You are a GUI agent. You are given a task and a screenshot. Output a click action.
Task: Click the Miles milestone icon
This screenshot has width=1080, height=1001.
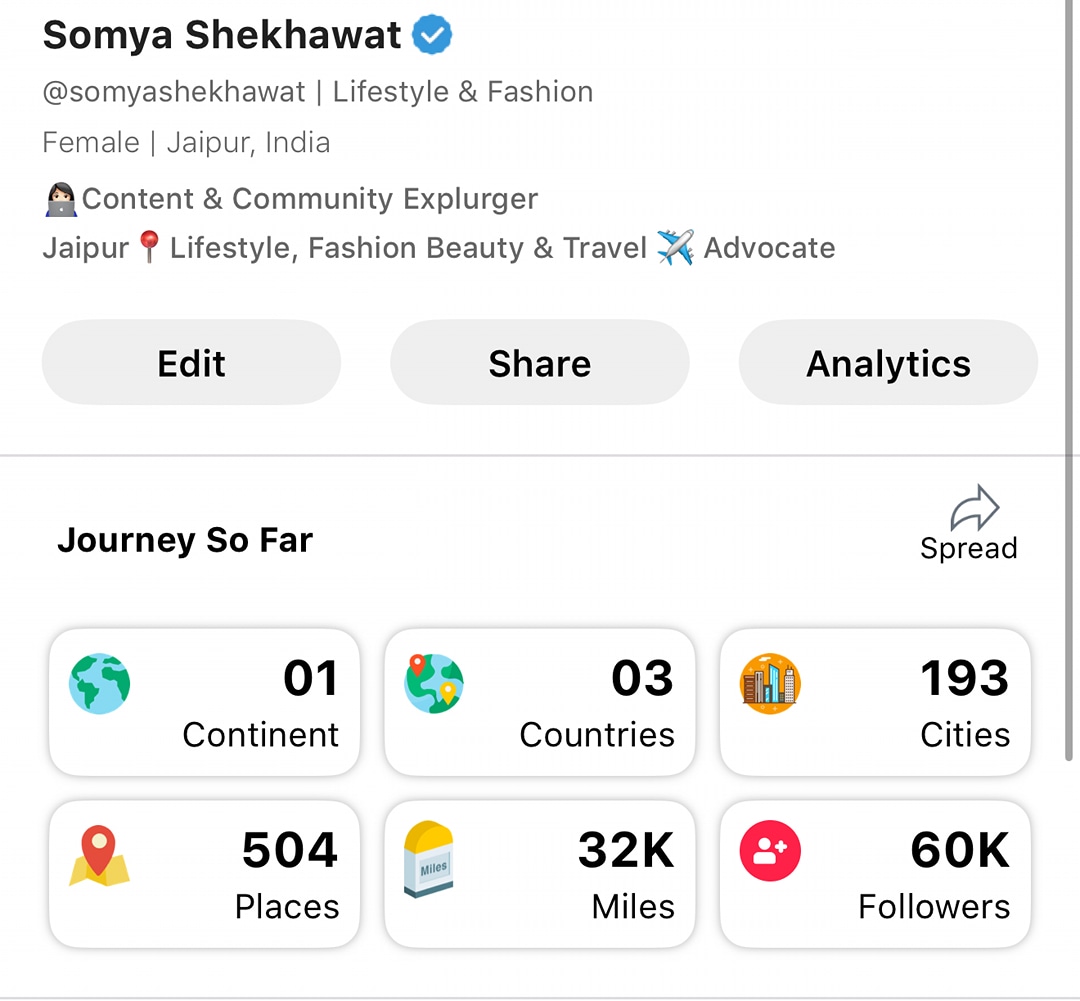[x=428, y=858]
